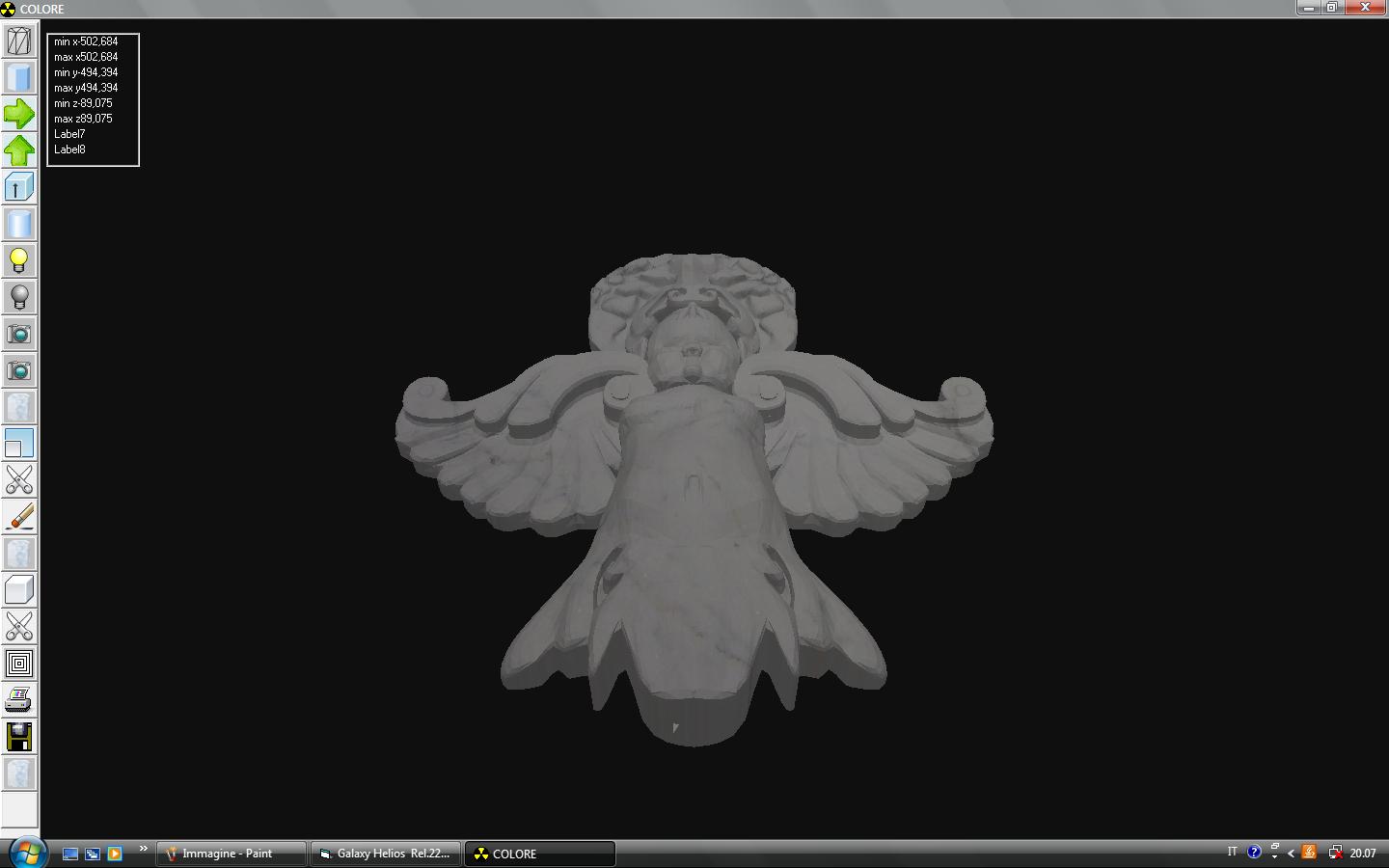1389x868 pixels.
Task: Click the blue cylinder icon above yellow bulb
Action: pyautogui.click(x=19, y=224)
